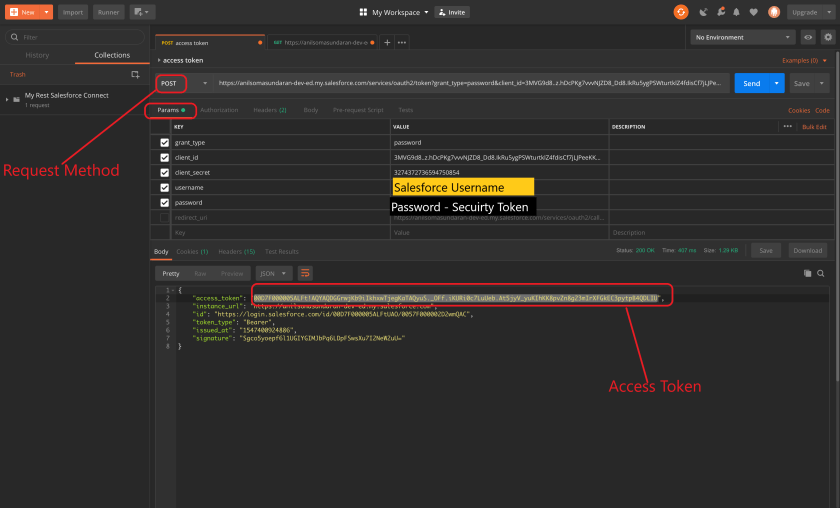Select the Params tab
The width and height of the screenshot is (840, 508).
pyautogui.click(x=170, y=110)
